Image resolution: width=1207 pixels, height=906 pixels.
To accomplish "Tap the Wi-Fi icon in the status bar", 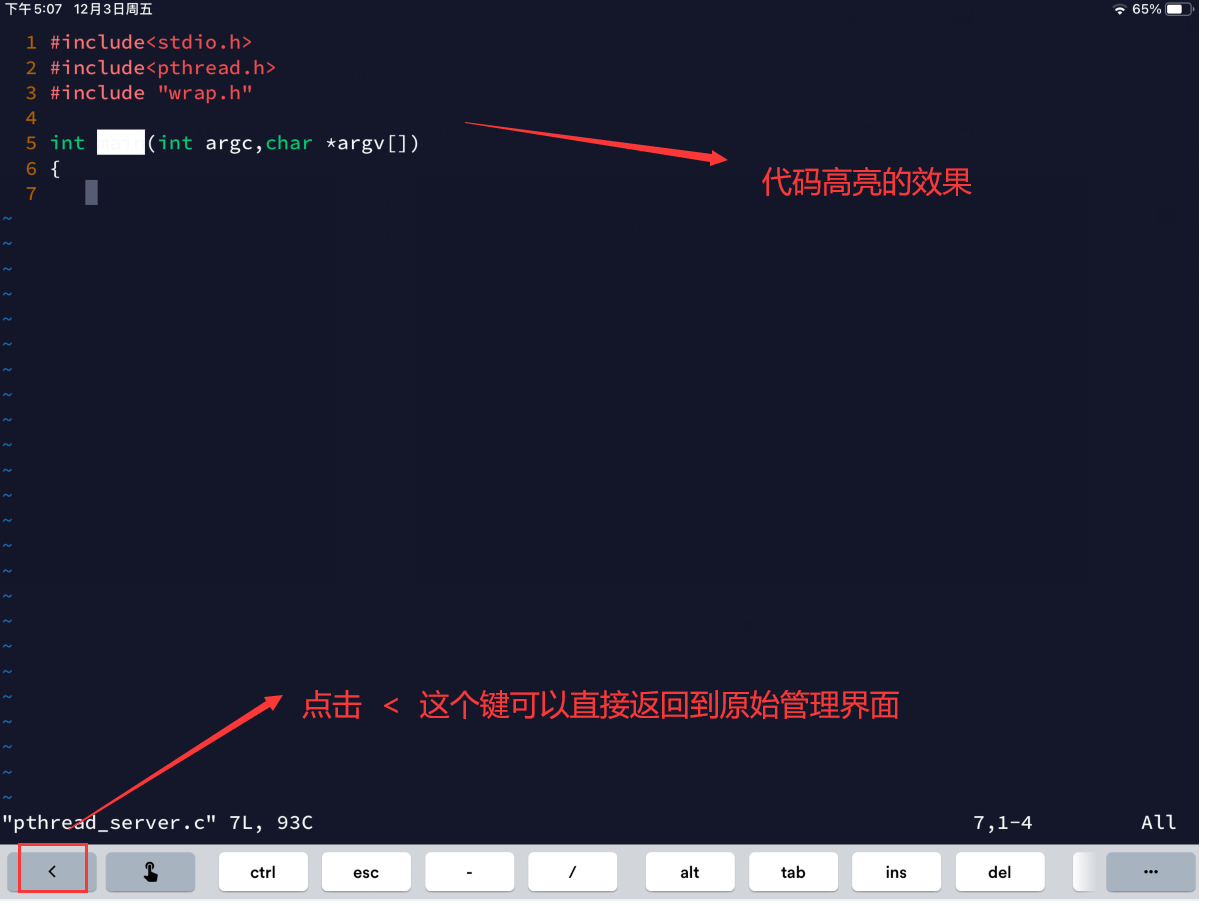I will 1121,9.
